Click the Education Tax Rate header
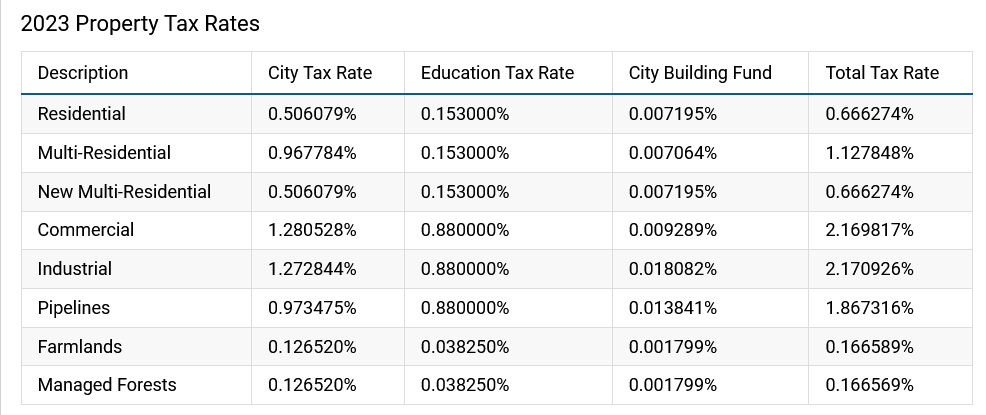The image size is (986, 415). [x=497, y=73]
